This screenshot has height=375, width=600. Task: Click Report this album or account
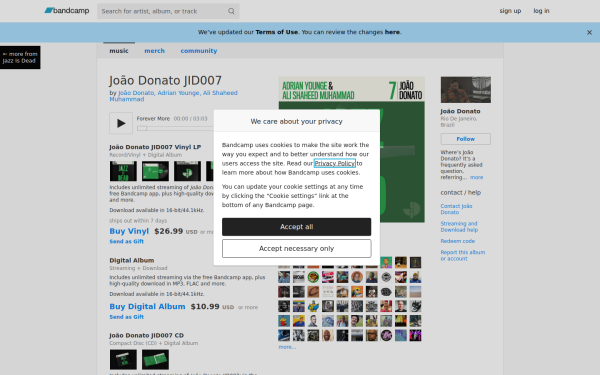click(x=463, y=255)
